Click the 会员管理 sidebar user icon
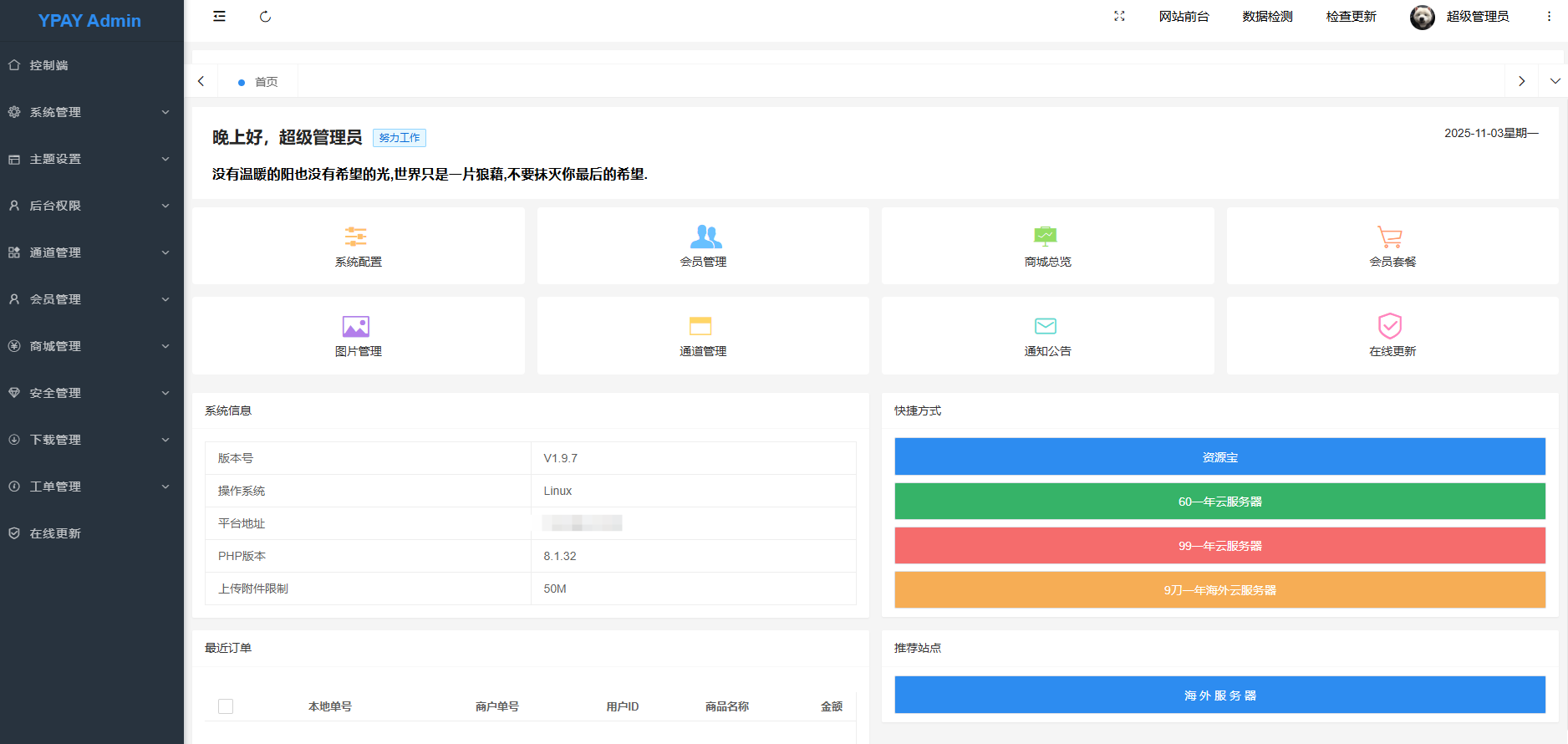The height and width of the screenshot is (744, 1568). 14,299
